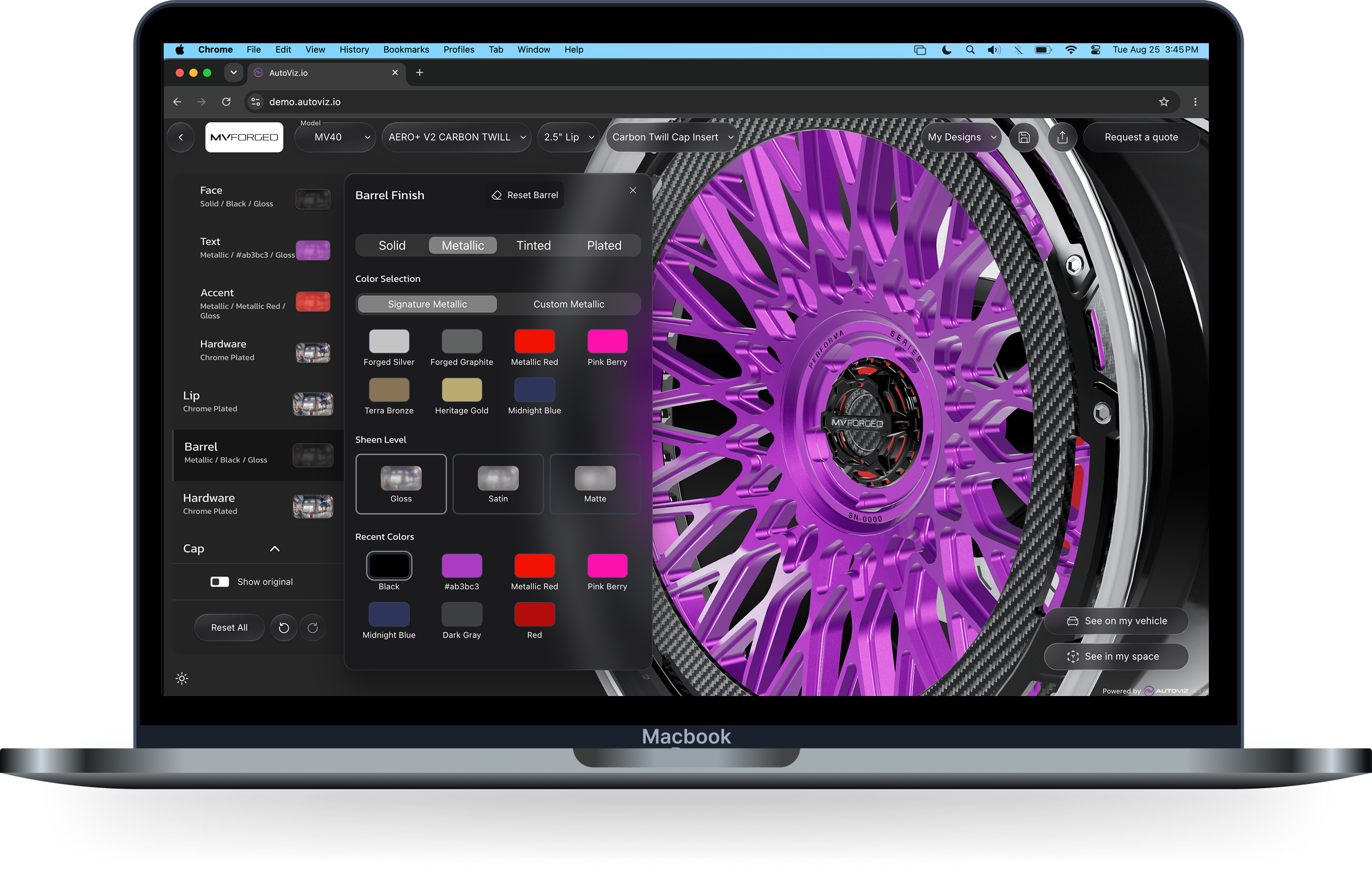The image size is (1372, 872).
Task: Click the Request a quote button
Action: [x=1140, y=137]
